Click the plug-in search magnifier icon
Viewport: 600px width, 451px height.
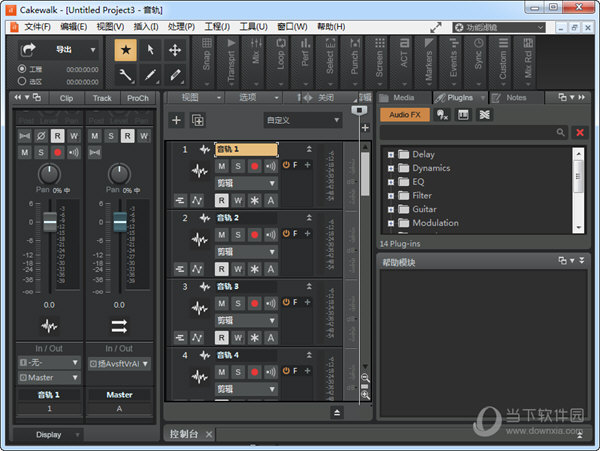click(x=560, y=133)
